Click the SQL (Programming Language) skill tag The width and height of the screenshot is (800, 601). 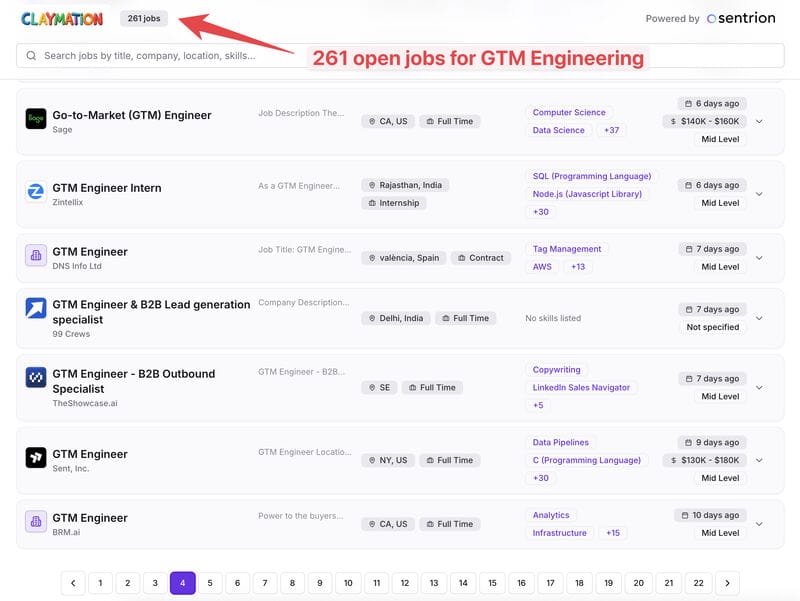pos(592,176)
